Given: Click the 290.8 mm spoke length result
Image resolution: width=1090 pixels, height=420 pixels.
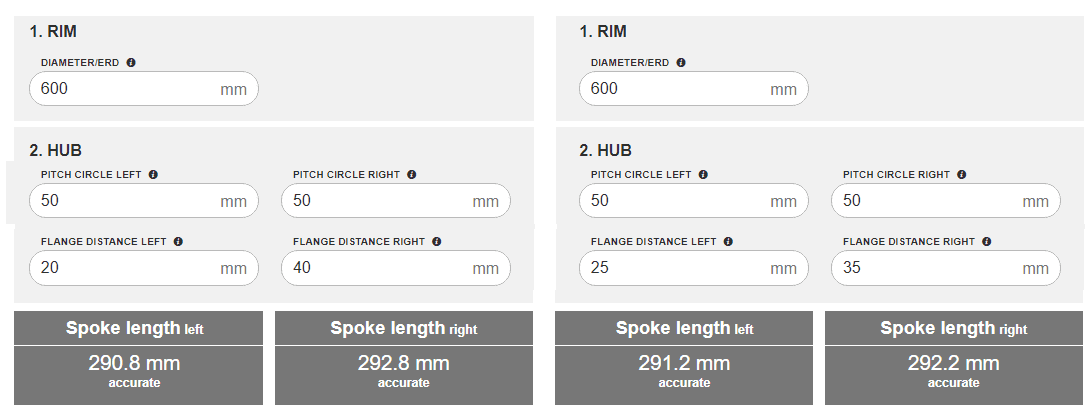Looking at the screenshot, I should tap(138, 364).
